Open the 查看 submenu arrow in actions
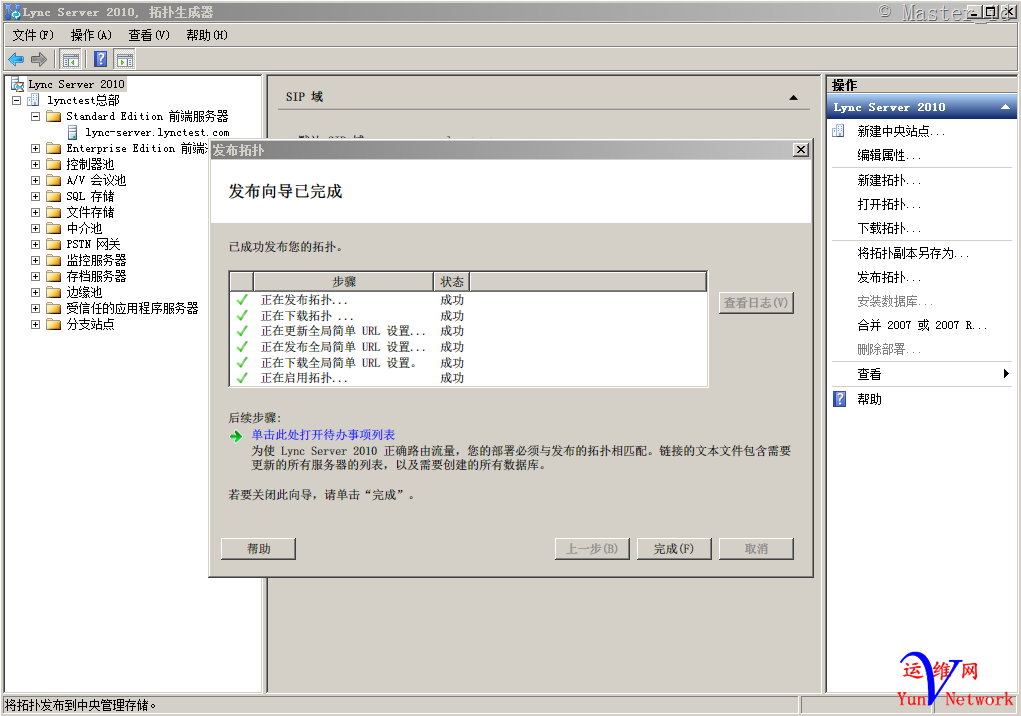The height and width of the screenshot is (716, 1021). pos(1006,374)
